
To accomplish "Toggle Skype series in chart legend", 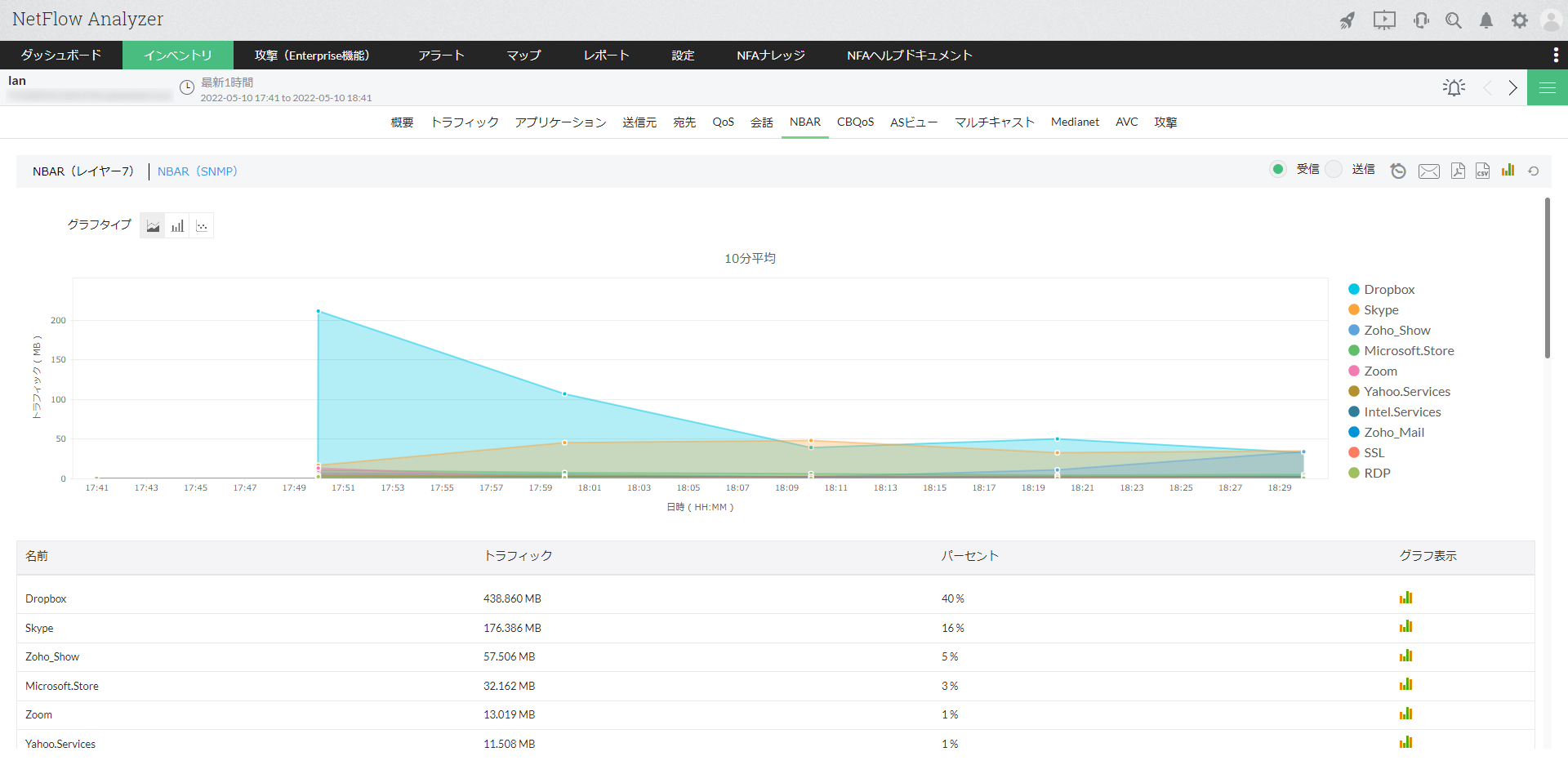I will [x=1381, y=310].
